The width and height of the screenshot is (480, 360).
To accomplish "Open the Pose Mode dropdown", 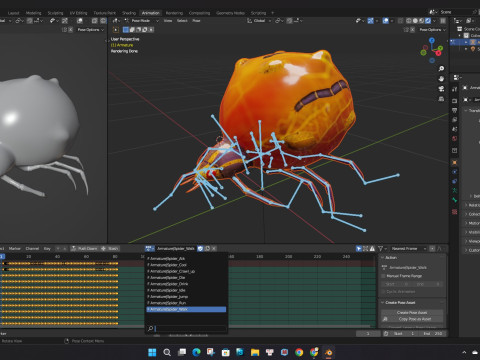I will [x=142, y=21].
